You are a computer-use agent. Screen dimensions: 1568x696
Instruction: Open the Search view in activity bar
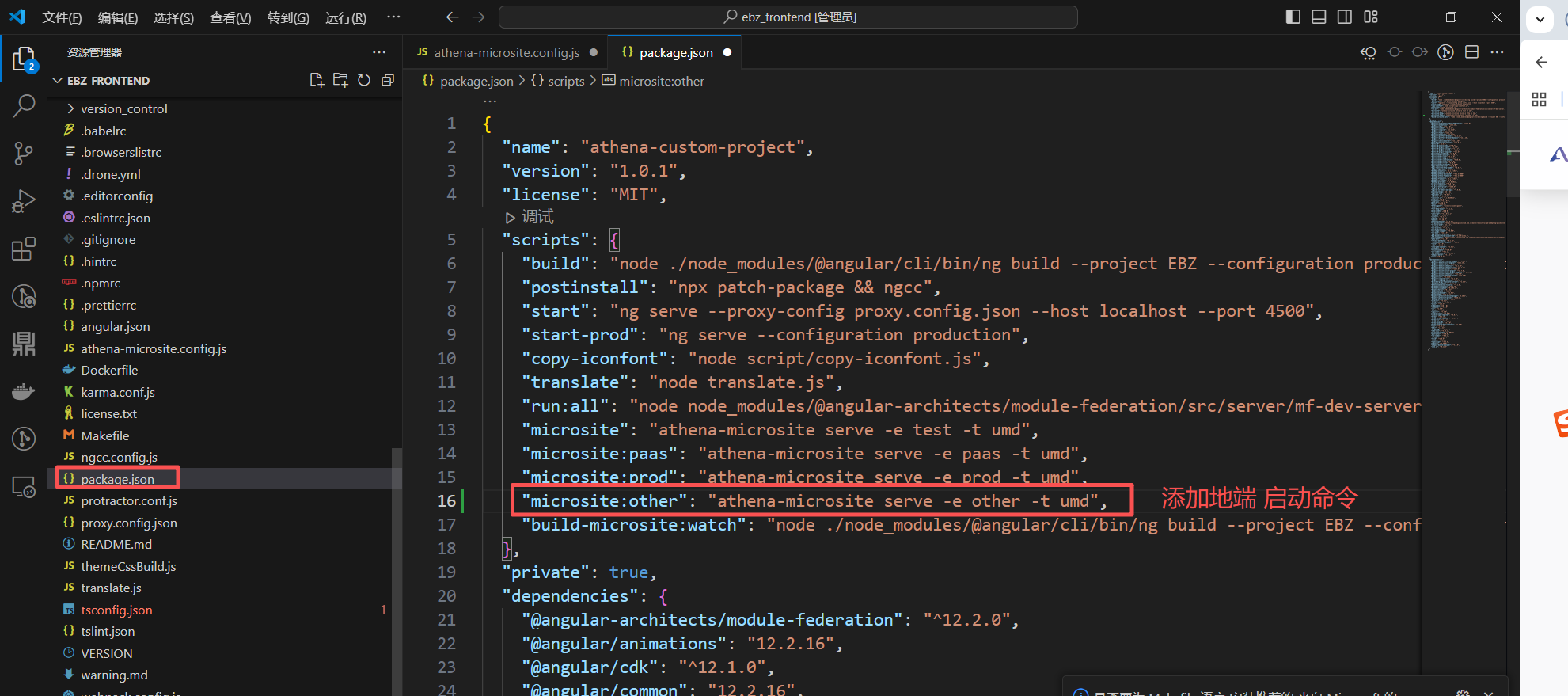point(24,105)
